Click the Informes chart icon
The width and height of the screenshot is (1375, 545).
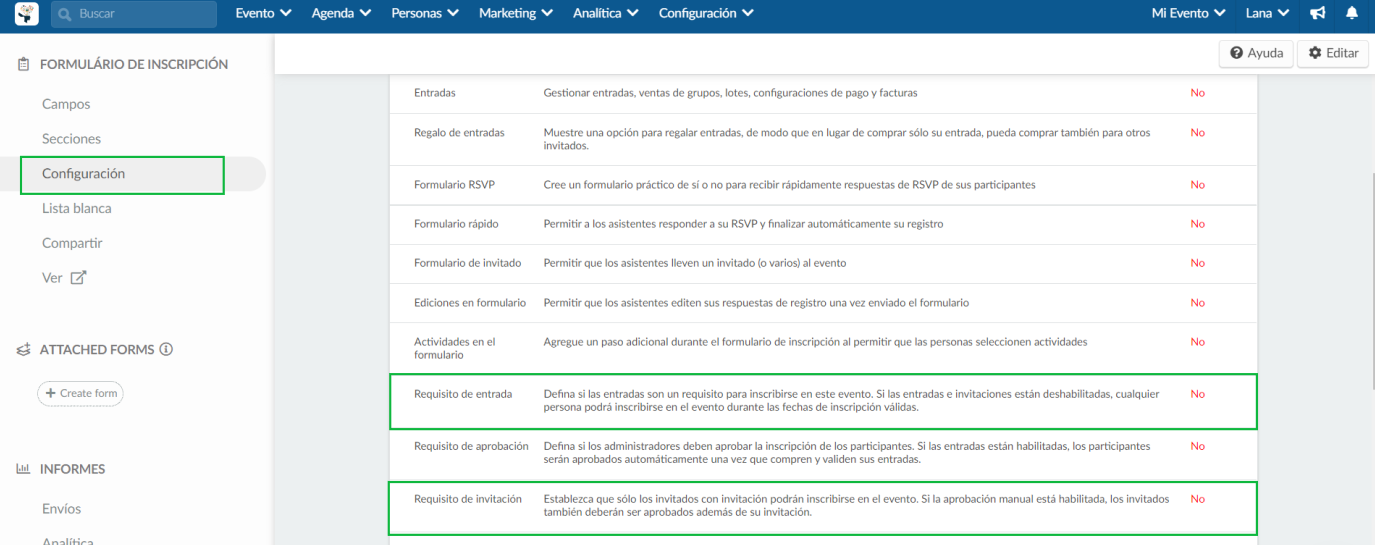[x=23, y=469]
